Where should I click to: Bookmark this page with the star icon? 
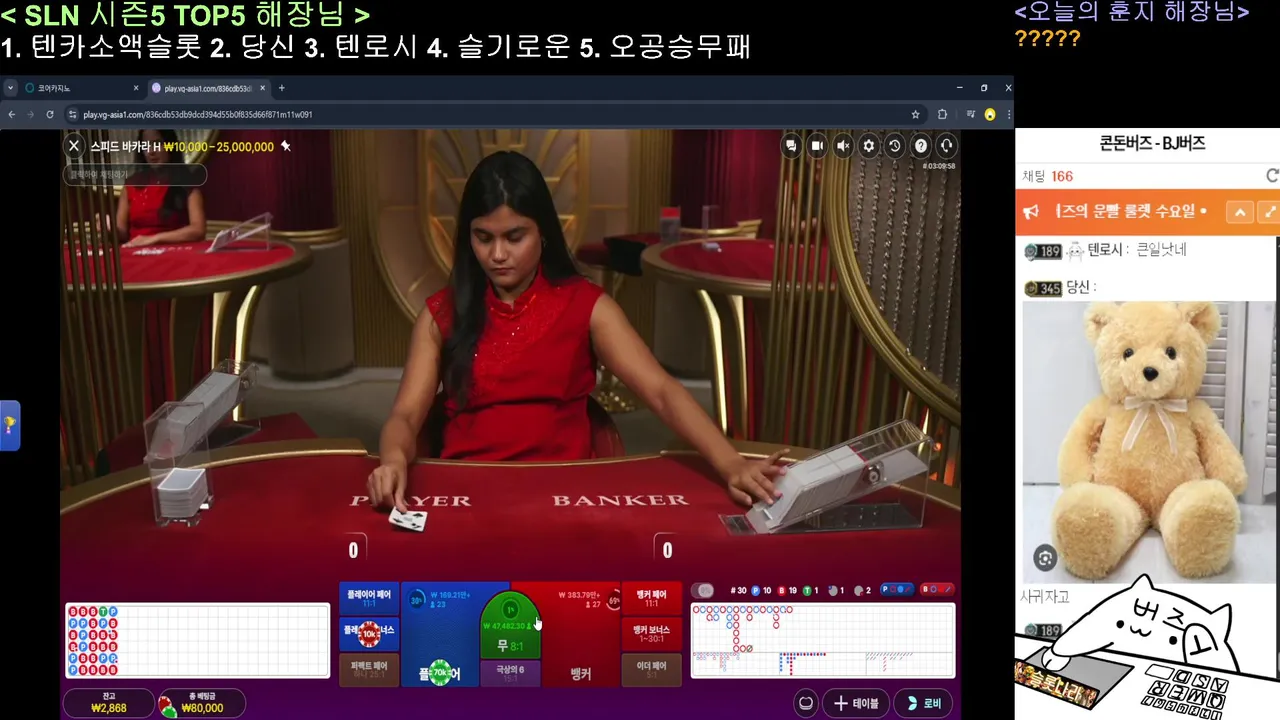coord(915,114)
